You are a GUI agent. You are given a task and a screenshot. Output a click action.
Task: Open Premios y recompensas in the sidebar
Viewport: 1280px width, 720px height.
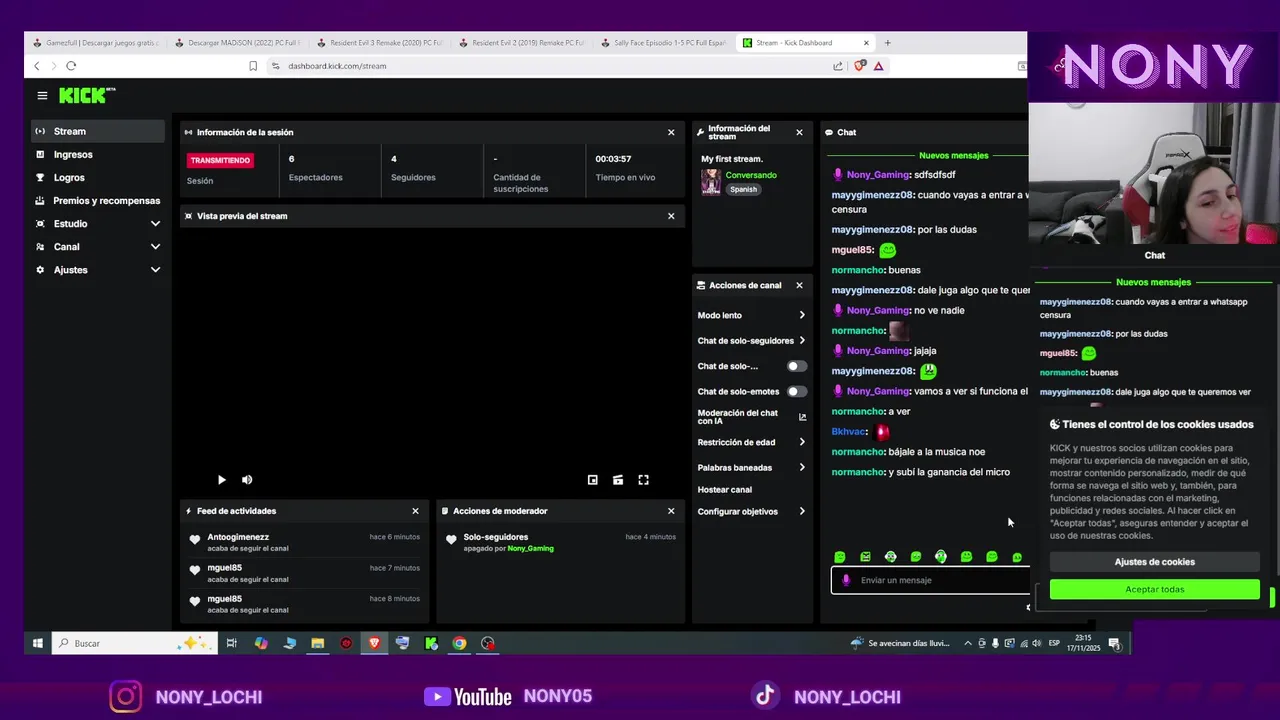97,200
